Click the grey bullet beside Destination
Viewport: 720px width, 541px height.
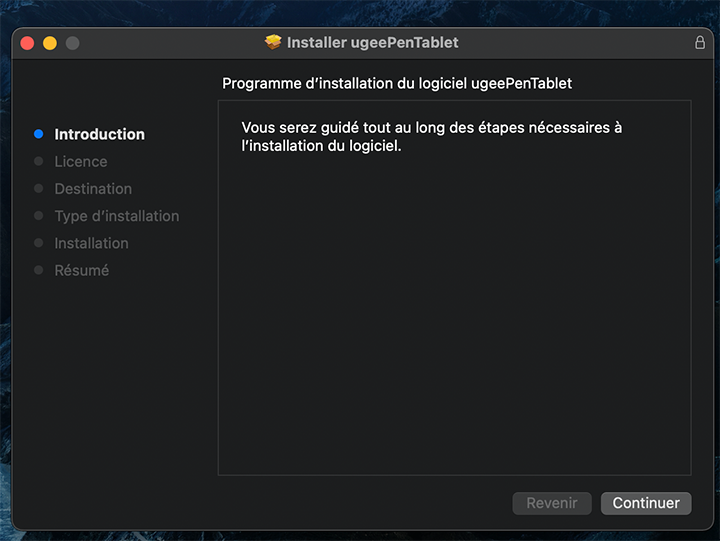(39, 188)
